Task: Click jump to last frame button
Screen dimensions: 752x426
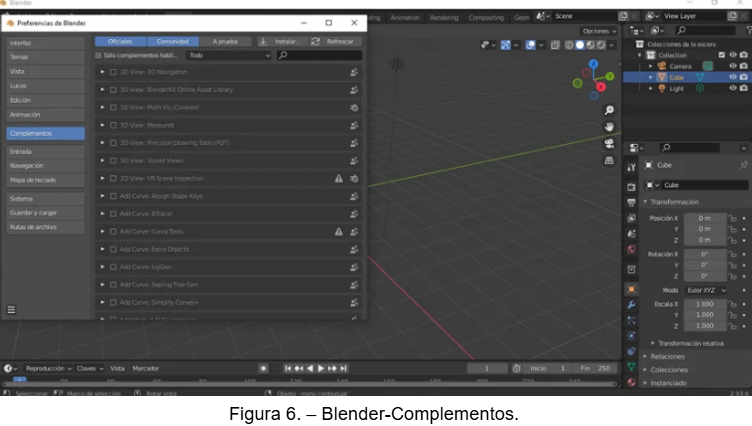Action: coord(343,368)
